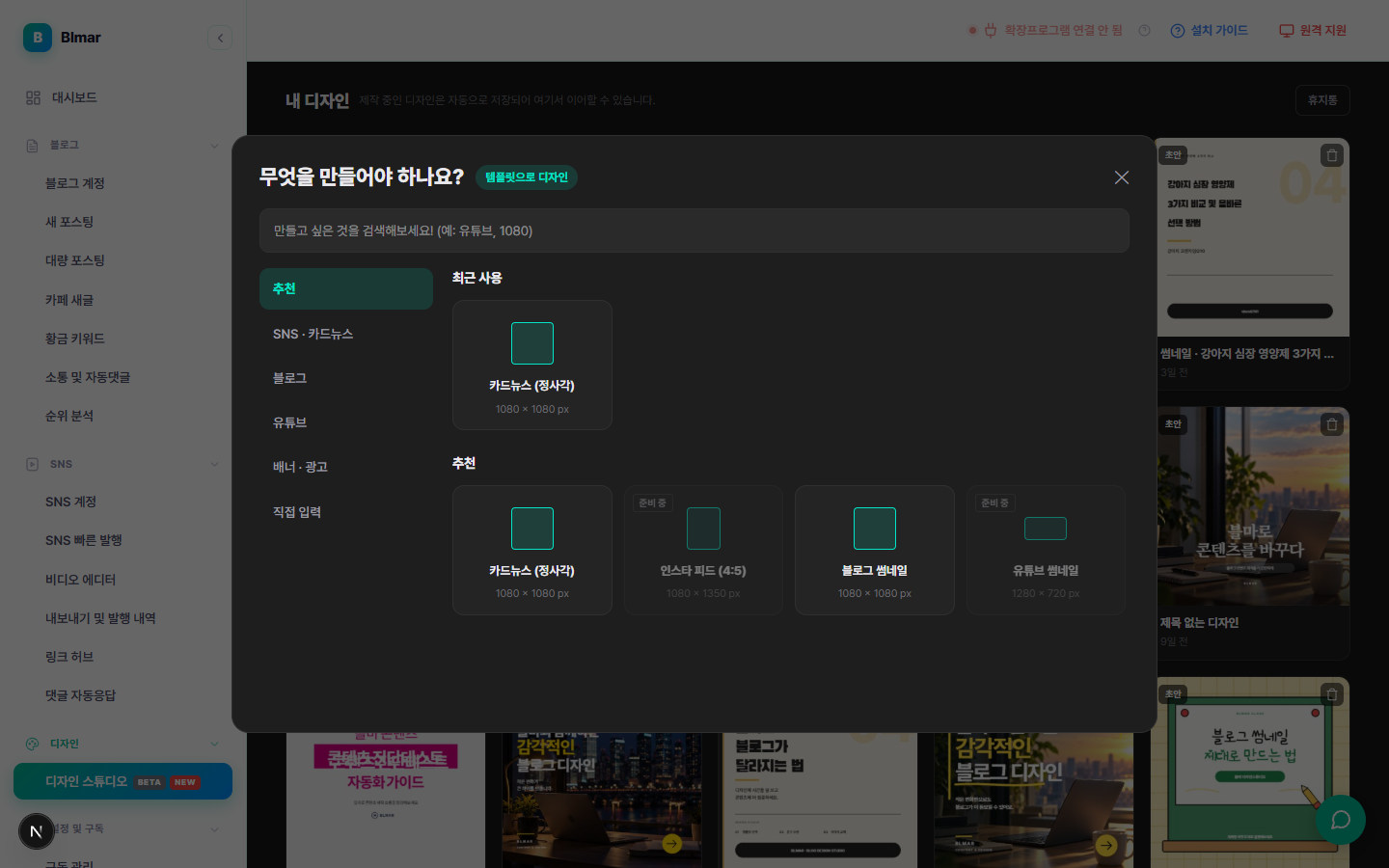Click the help question mark icon
This screenshot has height=868, width=1389.
(1144, 31)
